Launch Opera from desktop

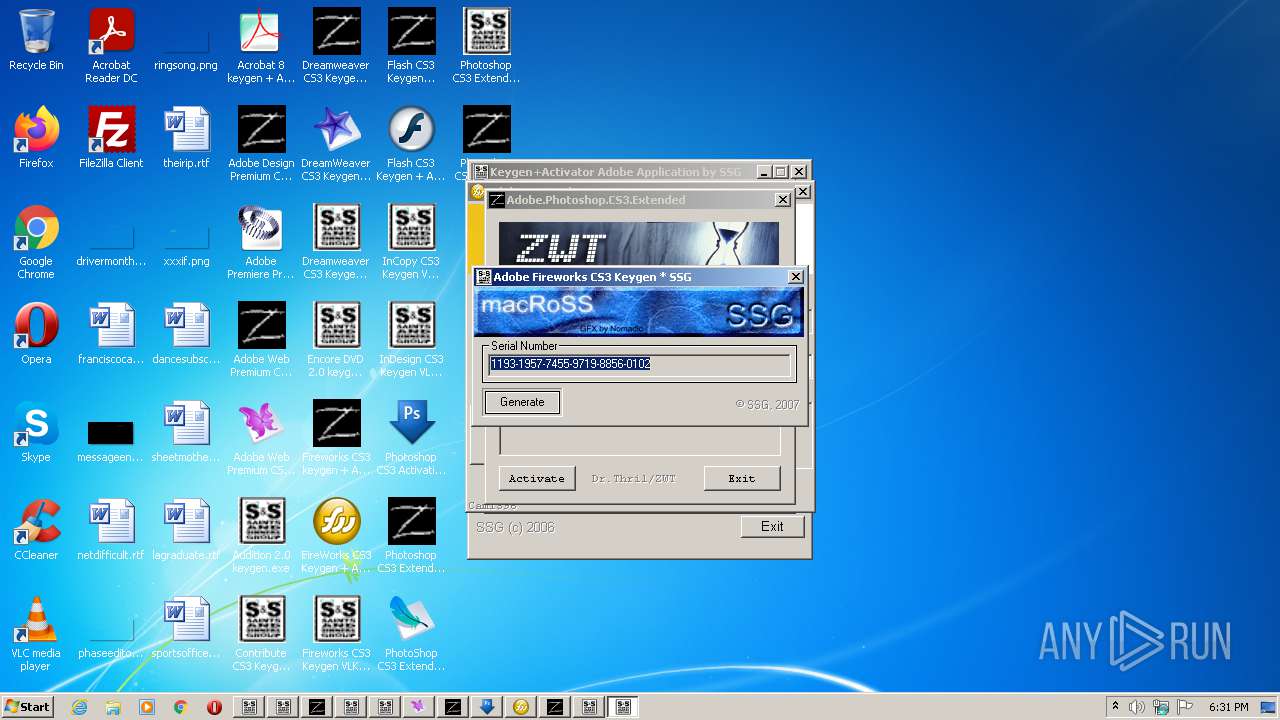coord(36,334)
